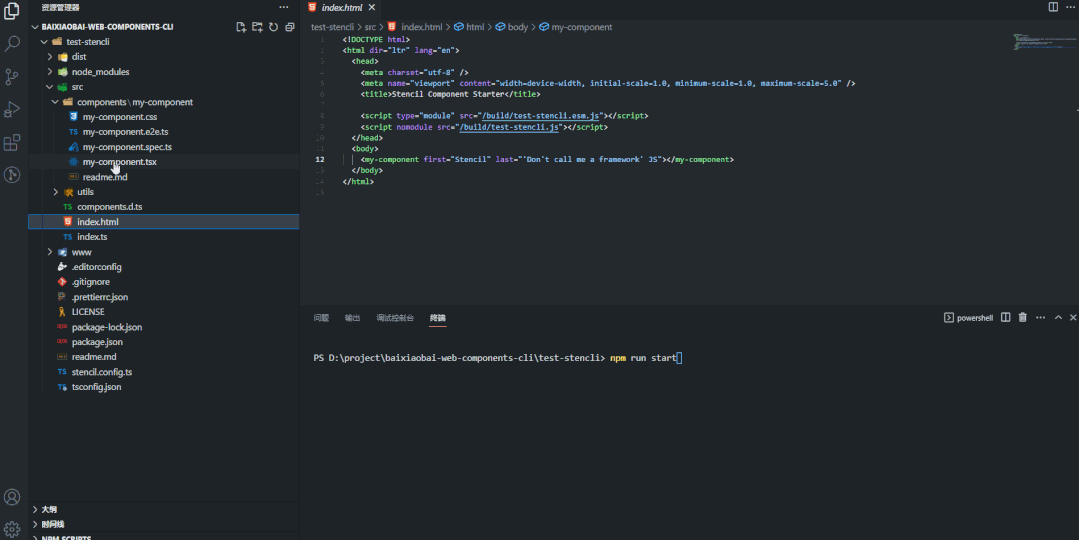
Task: Switch to the 输出 (Output) panel tab
Action: [352, 318]
